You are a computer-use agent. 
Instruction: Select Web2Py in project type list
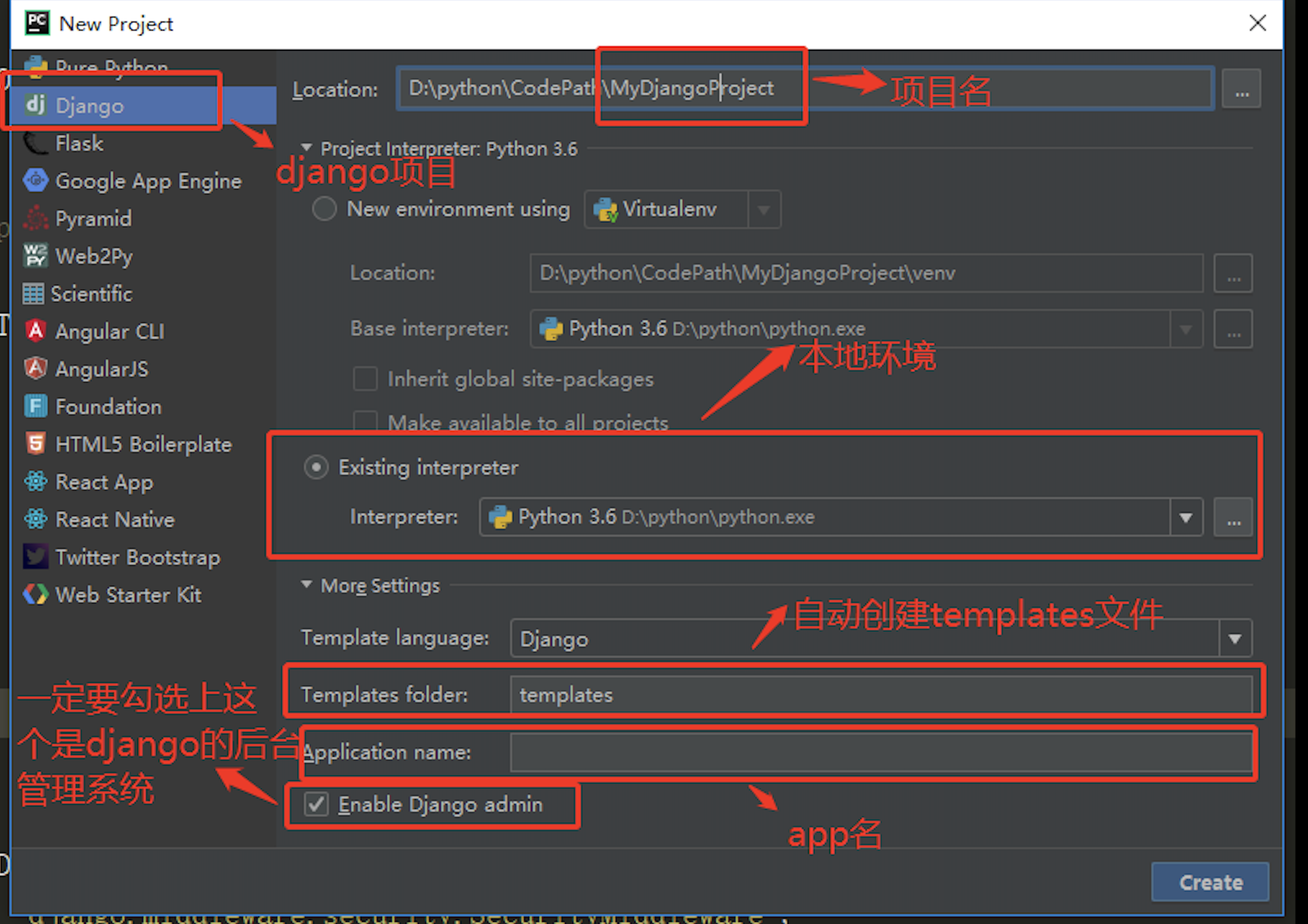pyautogui.click(x=143, y=256)
